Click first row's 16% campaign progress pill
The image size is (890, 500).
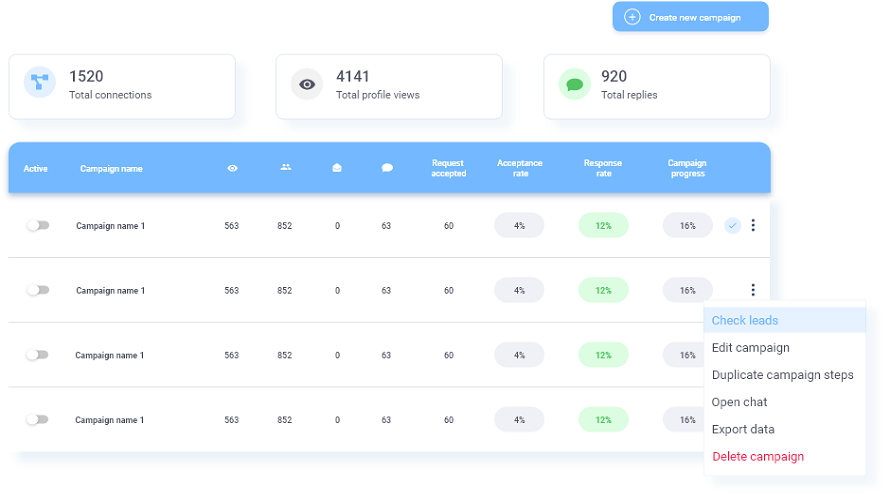pyautogui.click(x=687, y=225)
